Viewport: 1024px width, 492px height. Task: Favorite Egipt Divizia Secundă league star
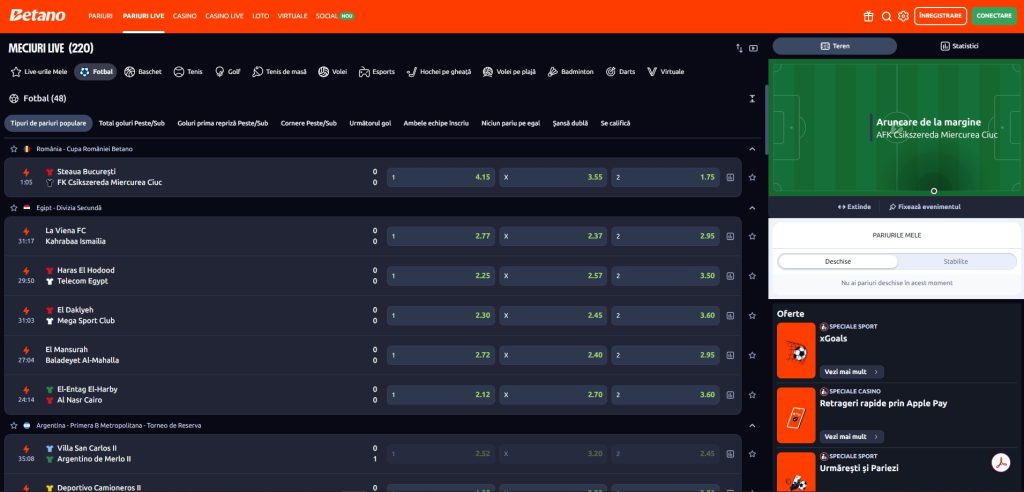14,208
